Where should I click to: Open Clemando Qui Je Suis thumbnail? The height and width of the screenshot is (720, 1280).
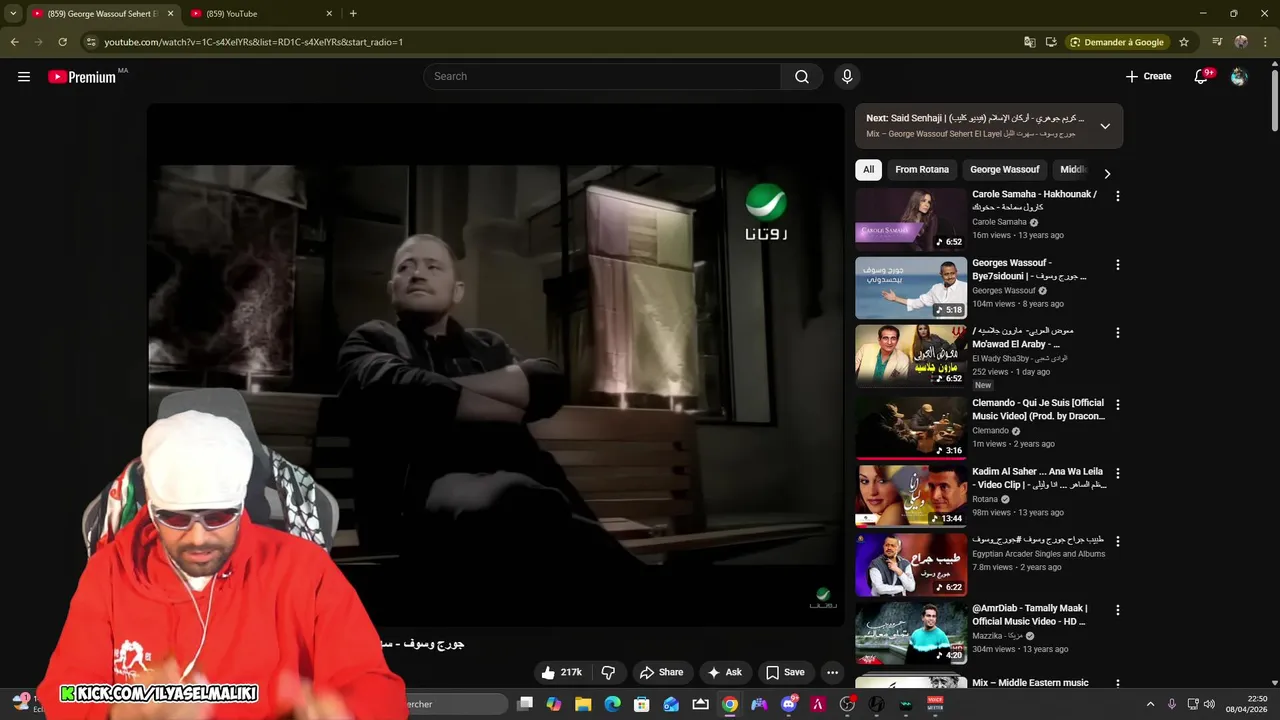coord(911,427)
